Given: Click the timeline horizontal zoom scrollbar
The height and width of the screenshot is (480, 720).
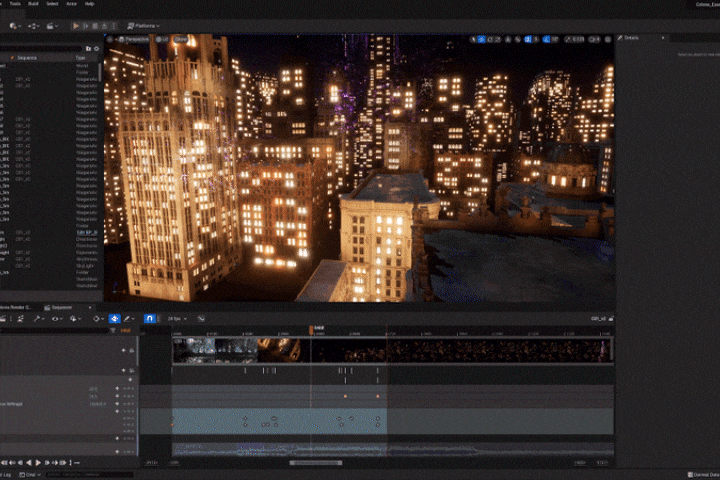Looking at the screenshot, I should [315, 463].
